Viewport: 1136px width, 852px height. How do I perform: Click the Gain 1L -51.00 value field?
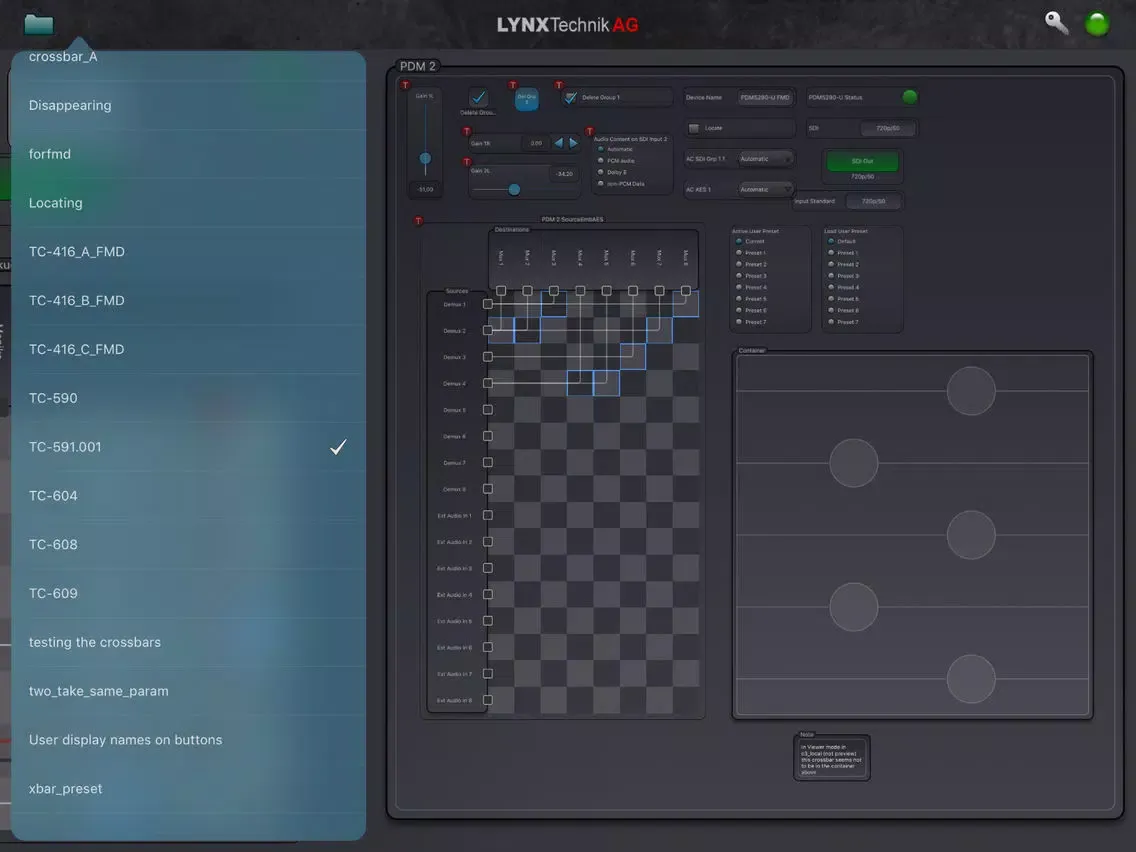point(425,189)
